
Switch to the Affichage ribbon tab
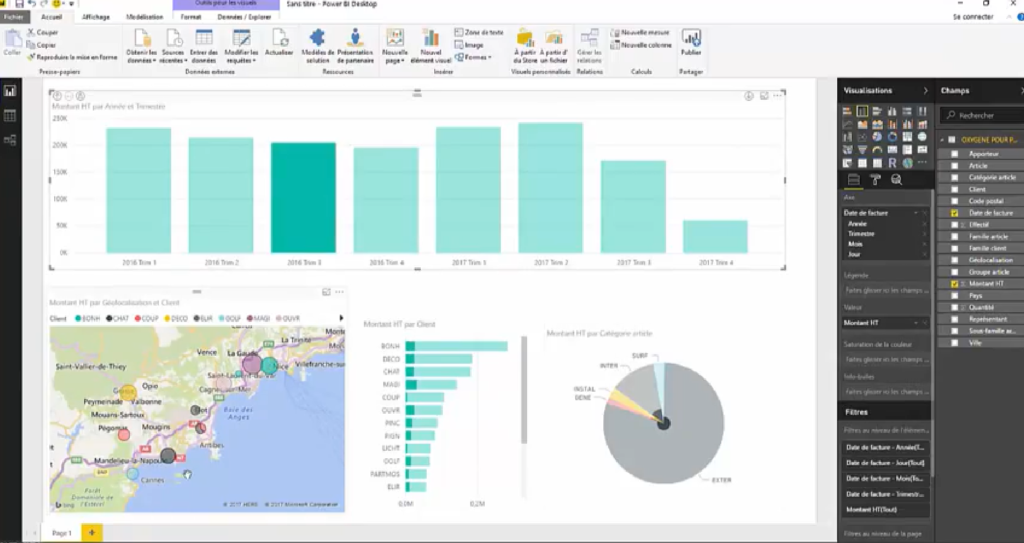96,17
